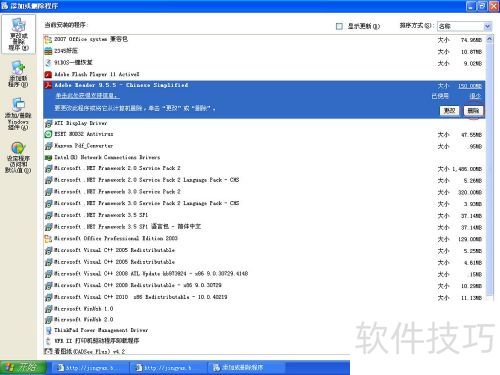This screenshot has width=500, height=375.
Task: Select .NET Framework 3.5 SP1 语言包 - 简体中文
Action: pyautogui.click(x=264, y=227)
